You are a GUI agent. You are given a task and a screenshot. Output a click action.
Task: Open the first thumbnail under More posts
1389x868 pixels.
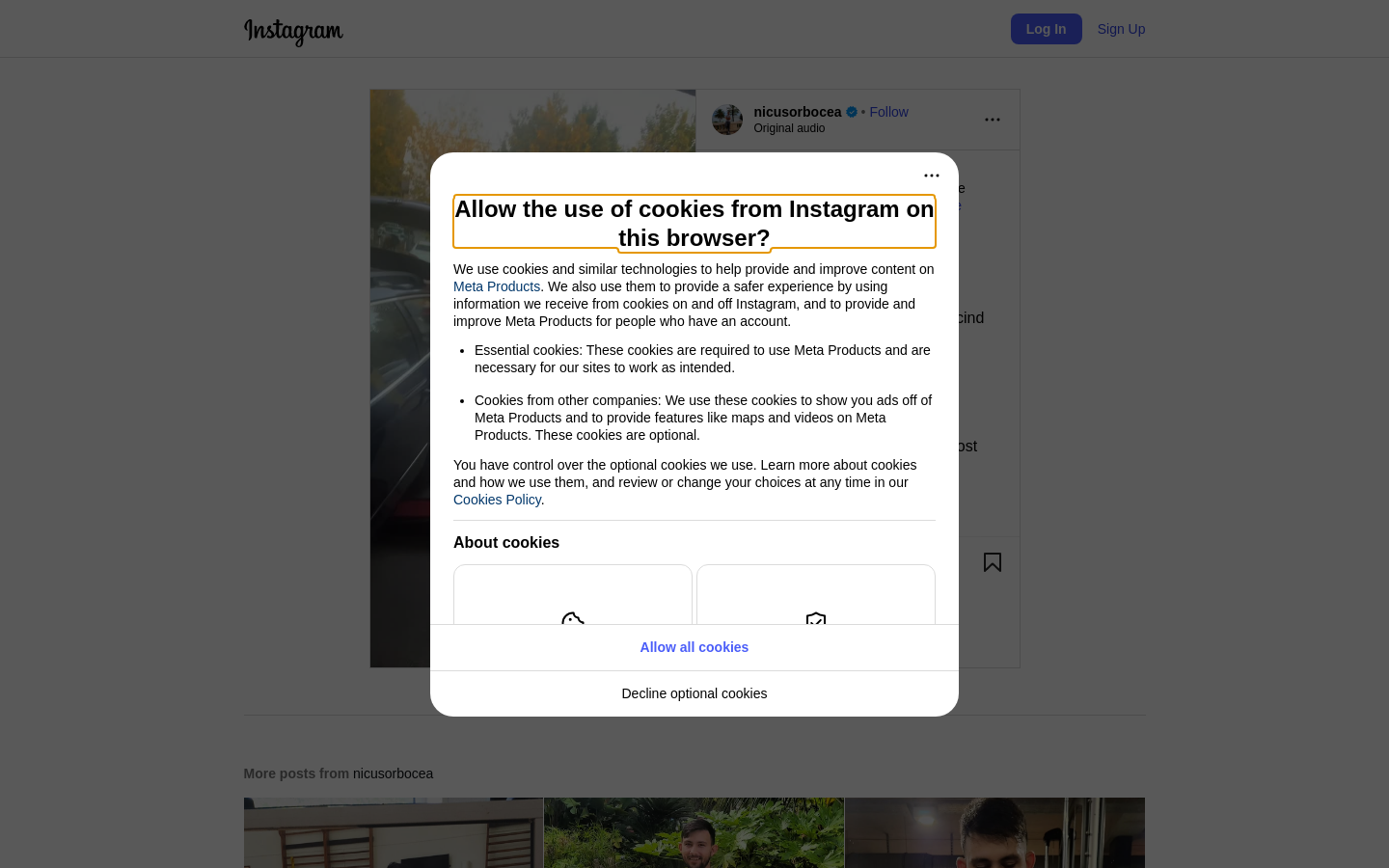394,832
